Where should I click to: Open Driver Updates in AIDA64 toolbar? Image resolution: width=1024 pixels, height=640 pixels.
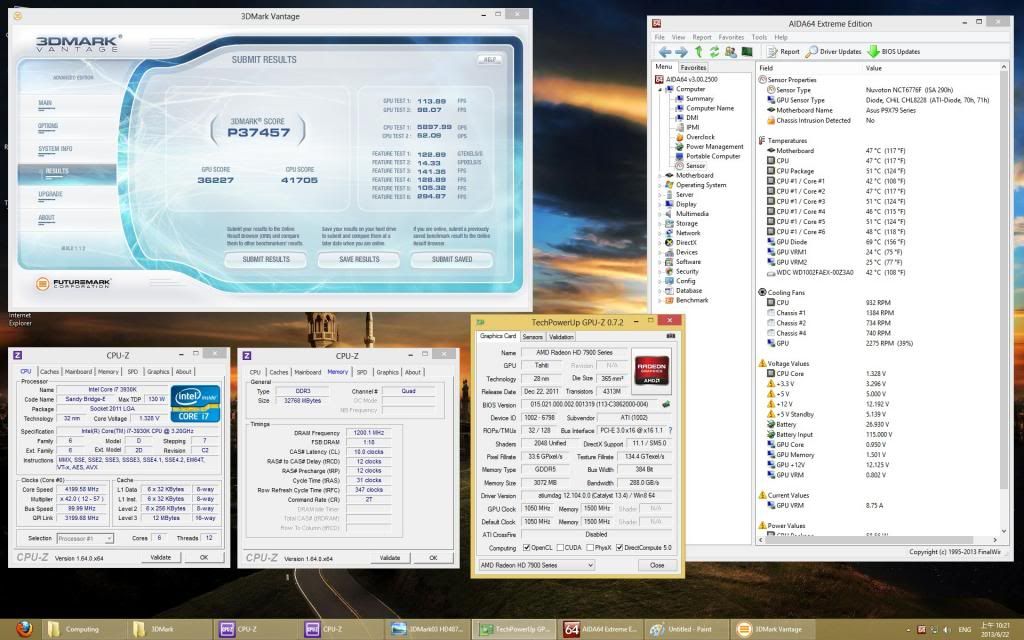(x=833, y=52)
